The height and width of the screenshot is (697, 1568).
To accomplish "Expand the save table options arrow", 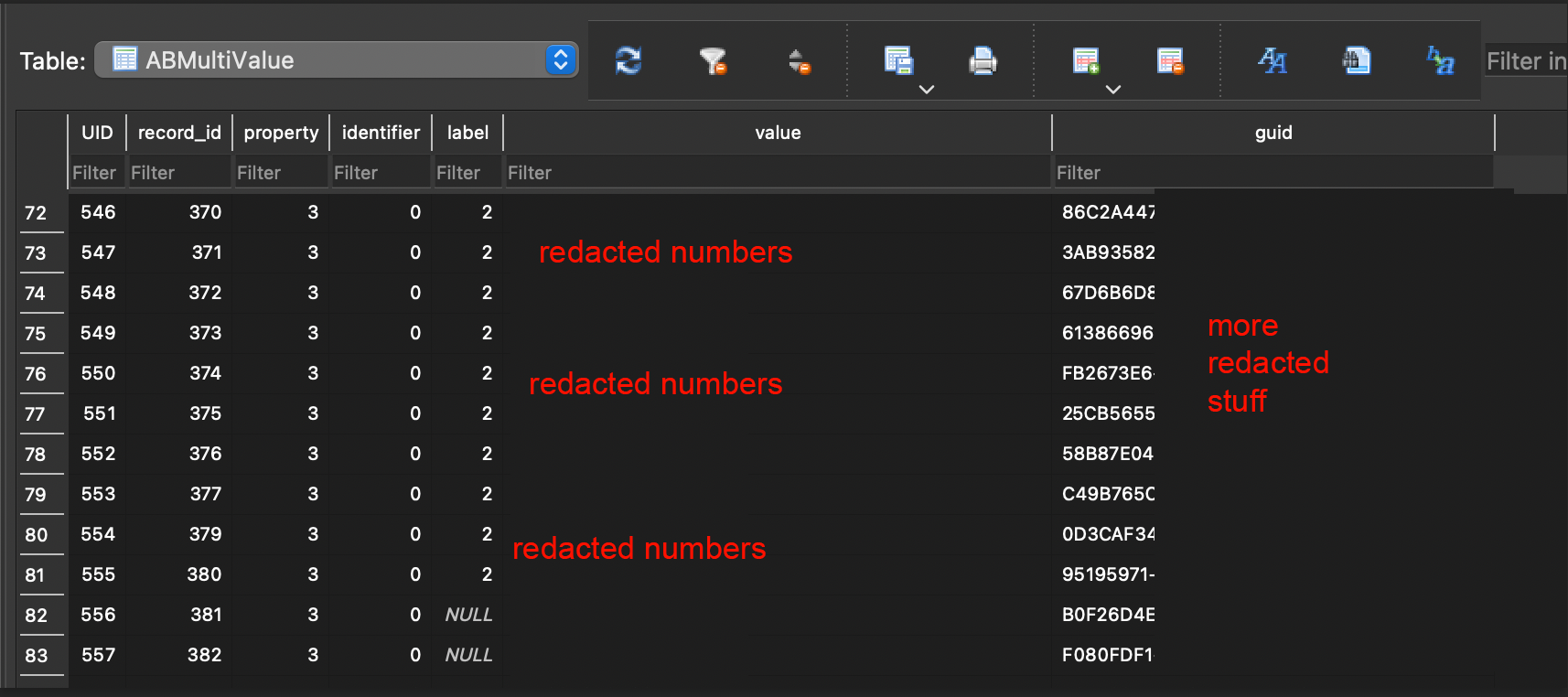I will tap(927, 90).
